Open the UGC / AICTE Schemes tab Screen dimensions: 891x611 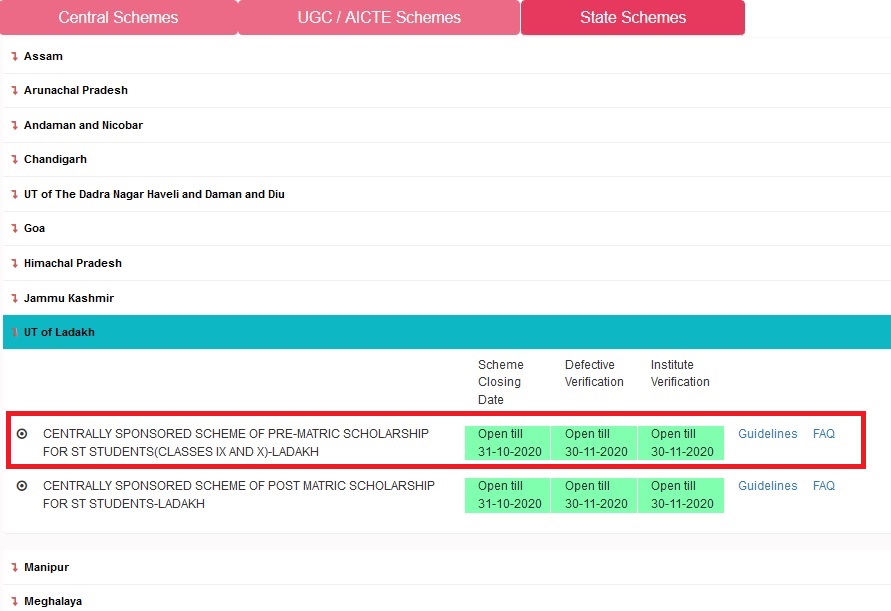[379, 18]
